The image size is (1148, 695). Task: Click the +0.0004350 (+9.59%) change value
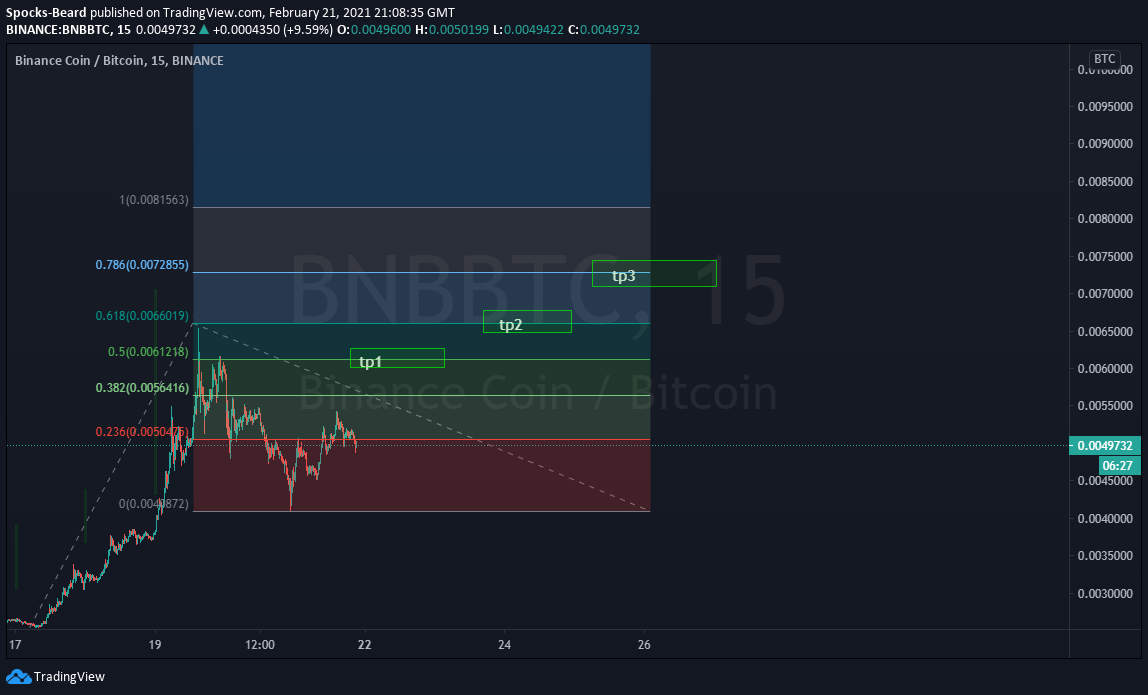click(272, 29)
